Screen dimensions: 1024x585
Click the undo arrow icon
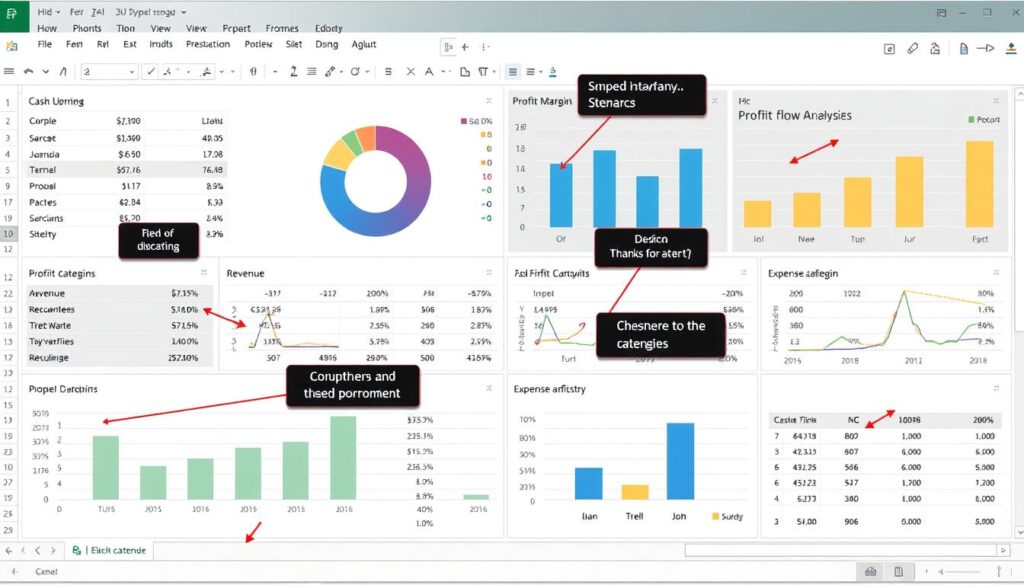[29, 71]
